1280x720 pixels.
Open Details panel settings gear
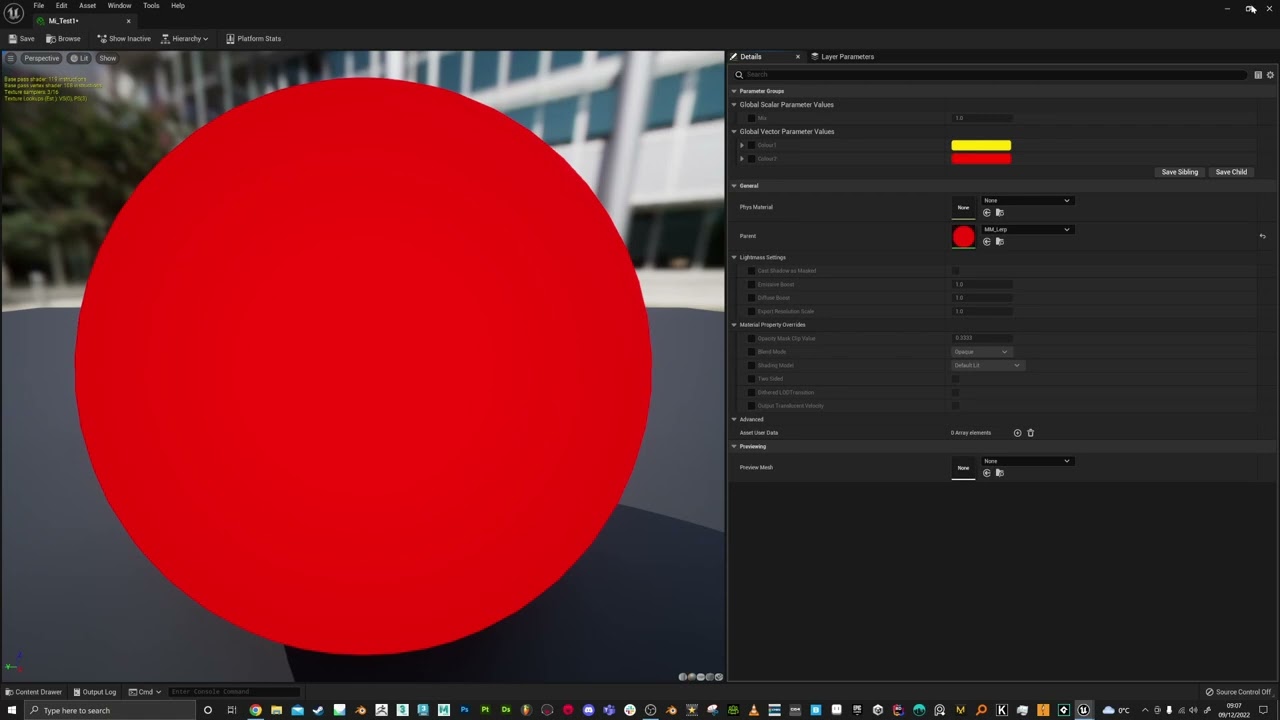1270,75
